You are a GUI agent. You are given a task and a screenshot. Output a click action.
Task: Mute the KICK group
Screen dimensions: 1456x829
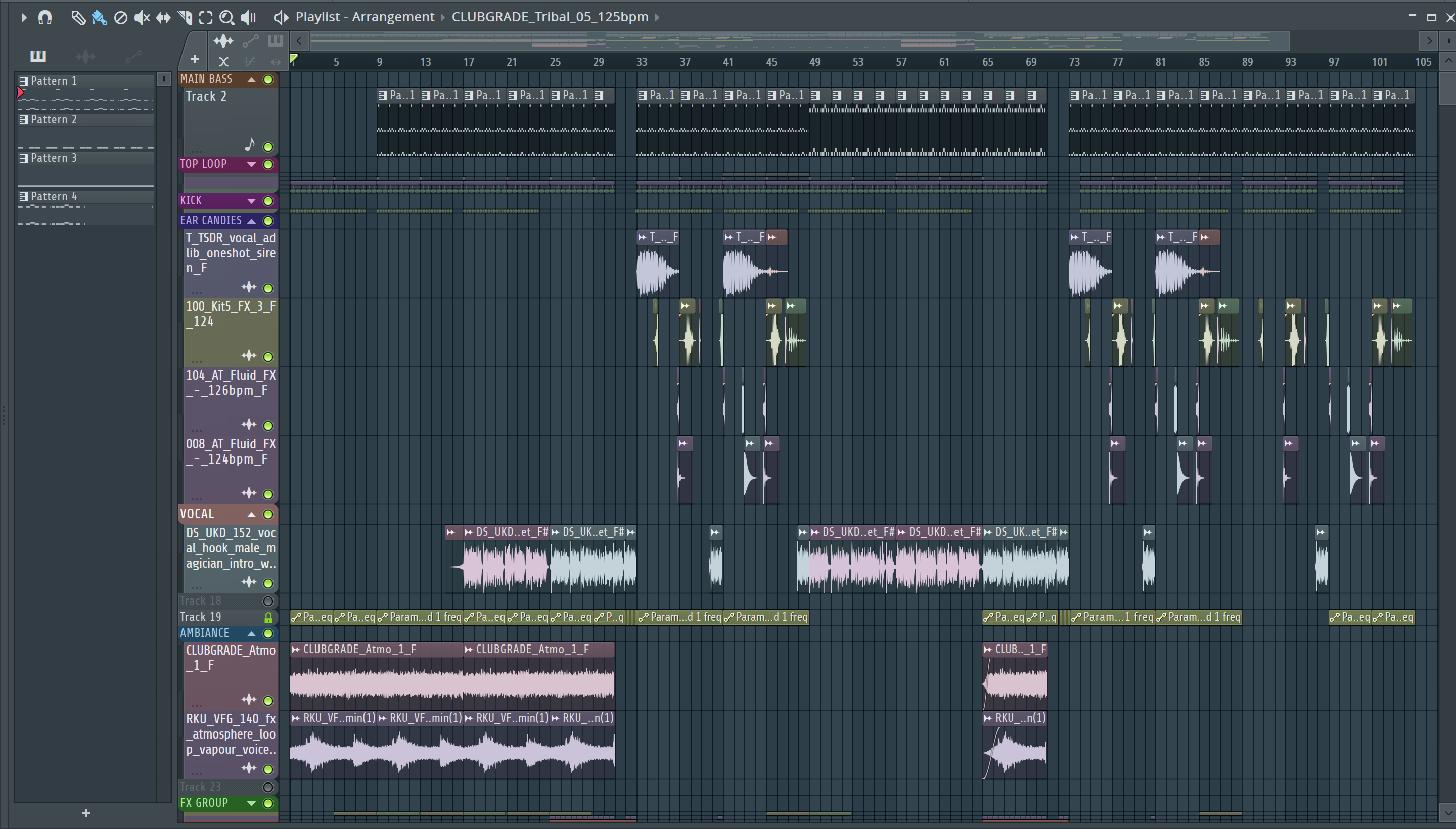click(267, 201)
